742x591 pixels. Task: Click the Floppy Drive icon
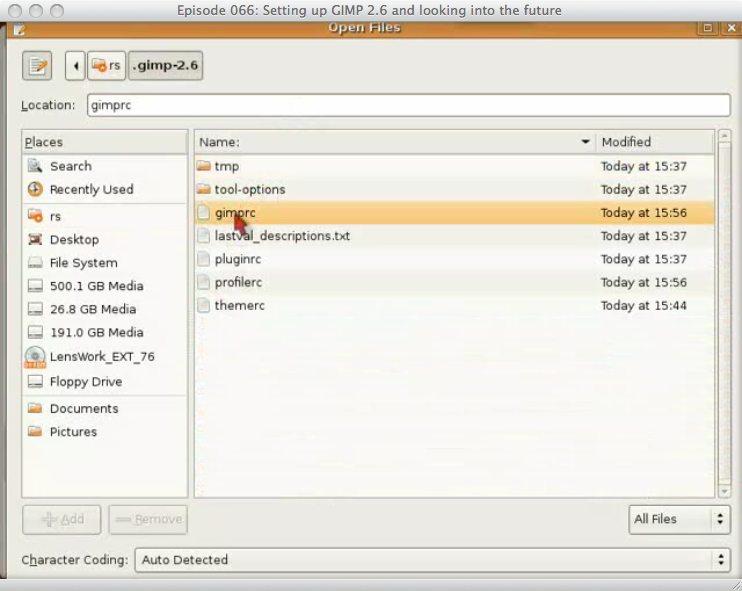click(35, 381)
